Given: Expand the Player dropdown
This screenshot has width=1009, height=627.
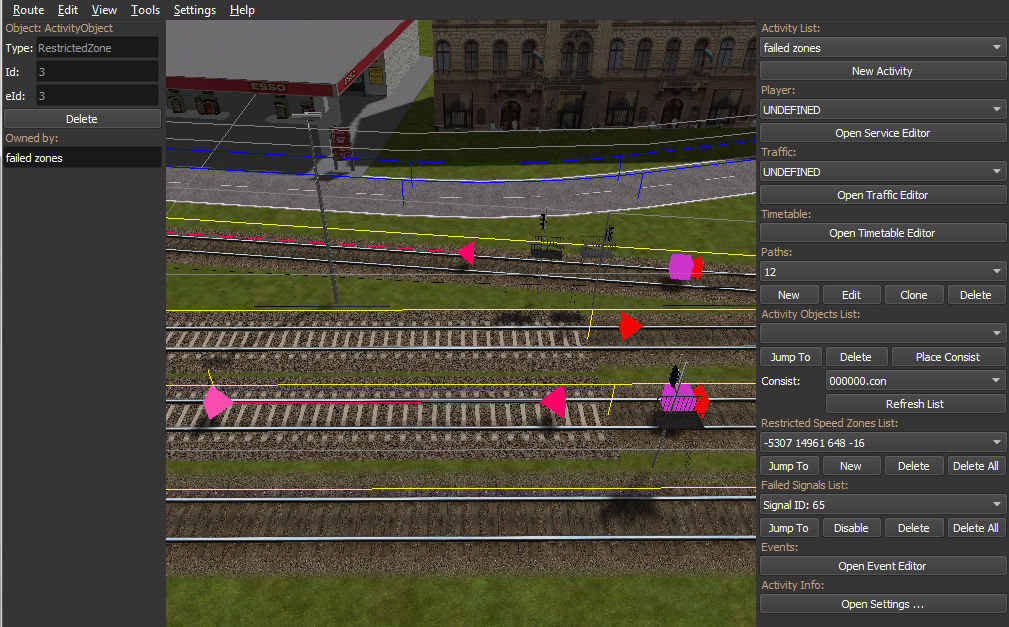Looking at the screenshot, I should pos(883,110).
